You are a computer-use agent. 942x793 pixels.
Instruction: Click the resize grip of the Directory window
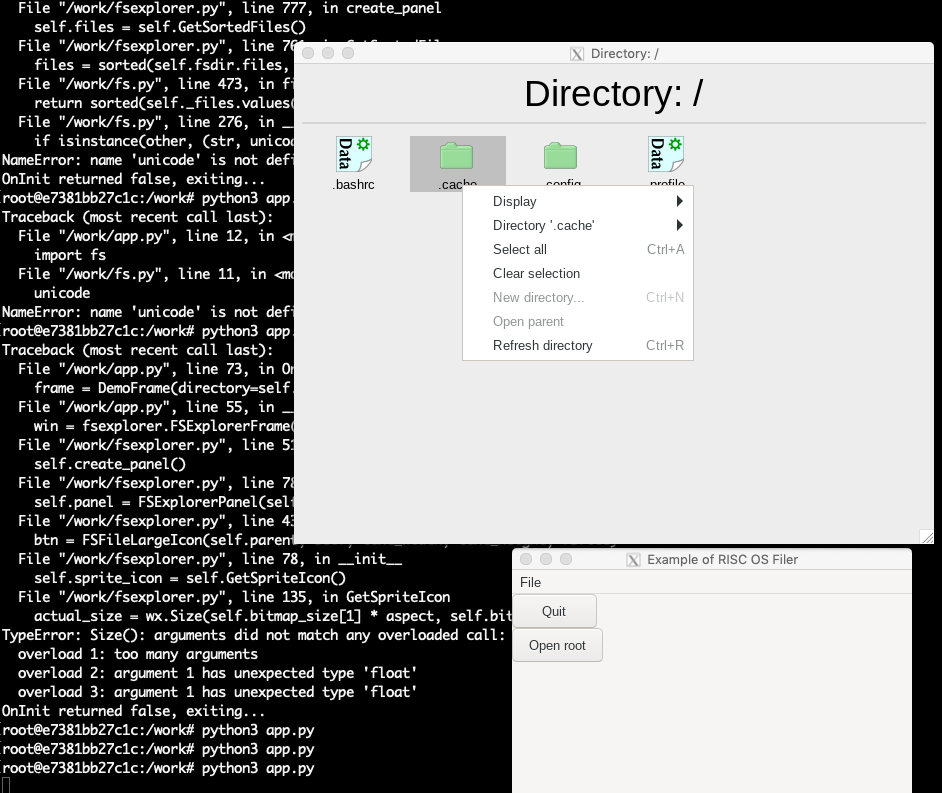926,534
